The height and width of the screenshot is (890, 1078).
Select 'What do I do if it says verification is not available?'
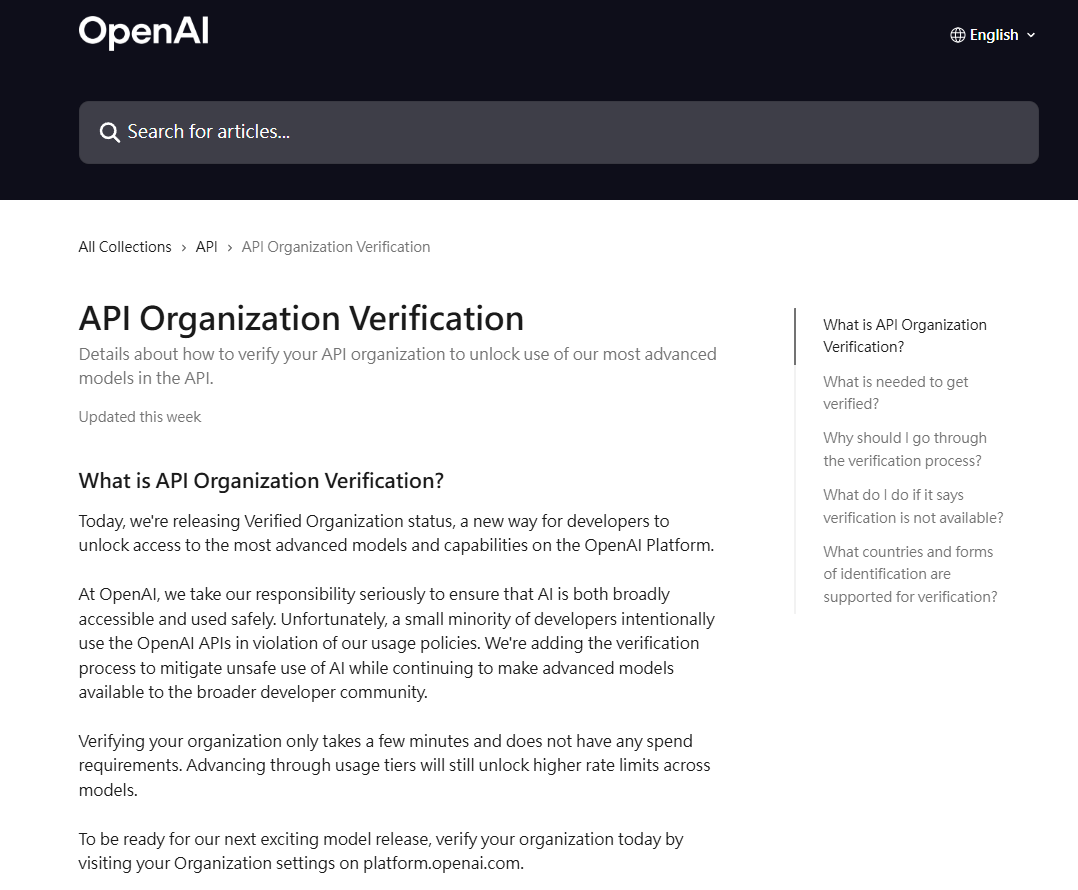pyautogui.click(x=912, y=506)
